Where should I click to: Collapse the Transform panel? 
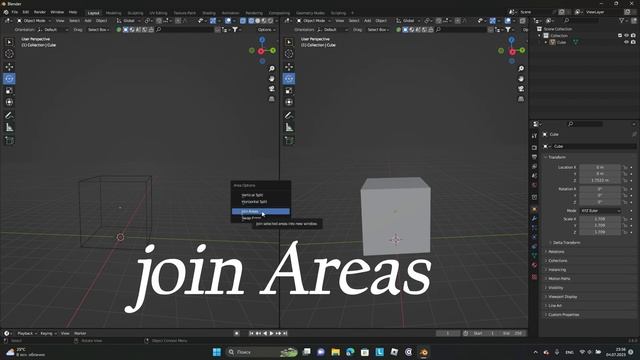coord(557,157)
